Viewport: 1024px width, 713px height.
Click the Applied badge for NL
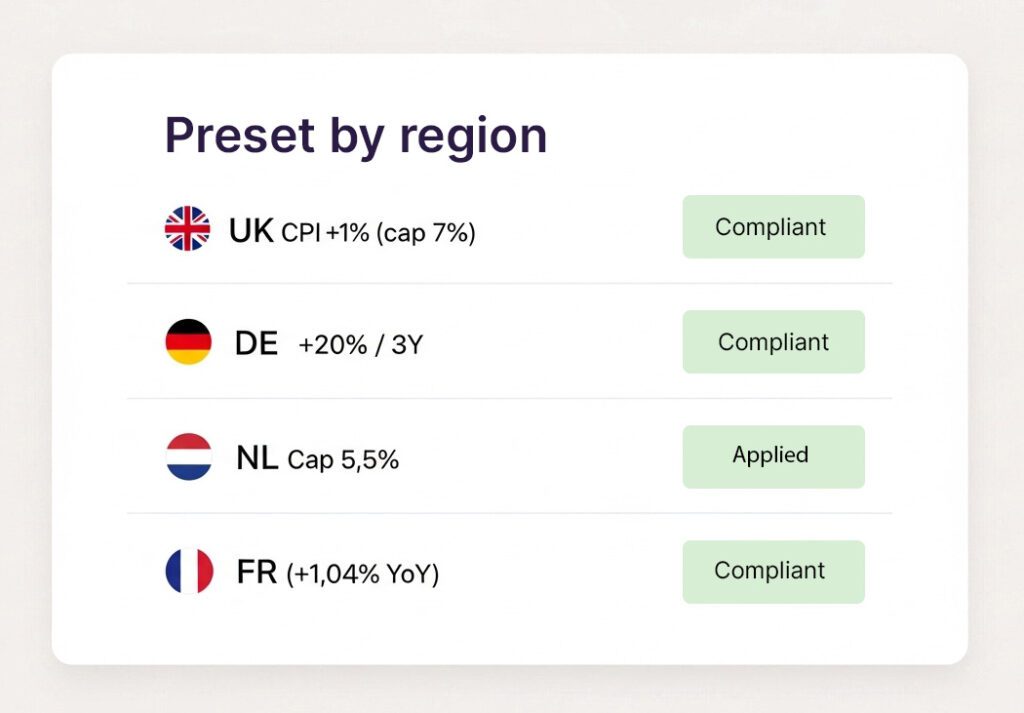pyautogui.click(x=772, y=456)
